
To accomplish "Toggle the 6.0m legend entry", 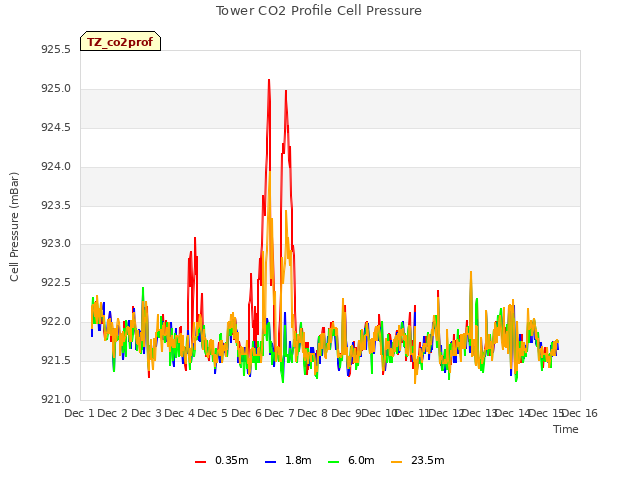I will pos(351,460).
